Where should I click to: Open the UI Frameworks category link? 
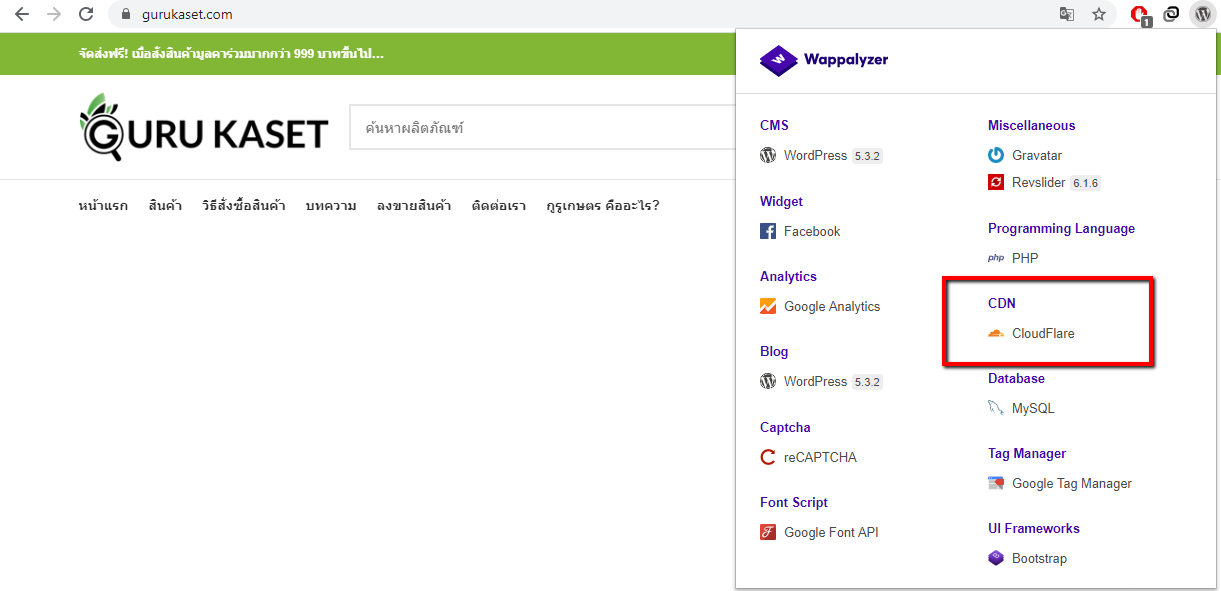pos(1034,529)
